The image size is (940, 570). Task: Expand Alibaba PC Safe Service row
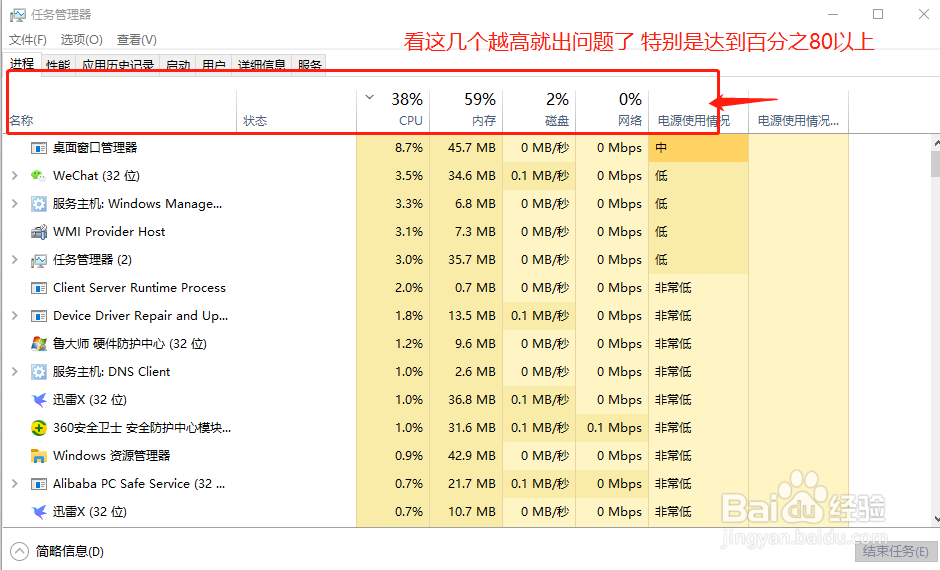(x=15, y=484)
